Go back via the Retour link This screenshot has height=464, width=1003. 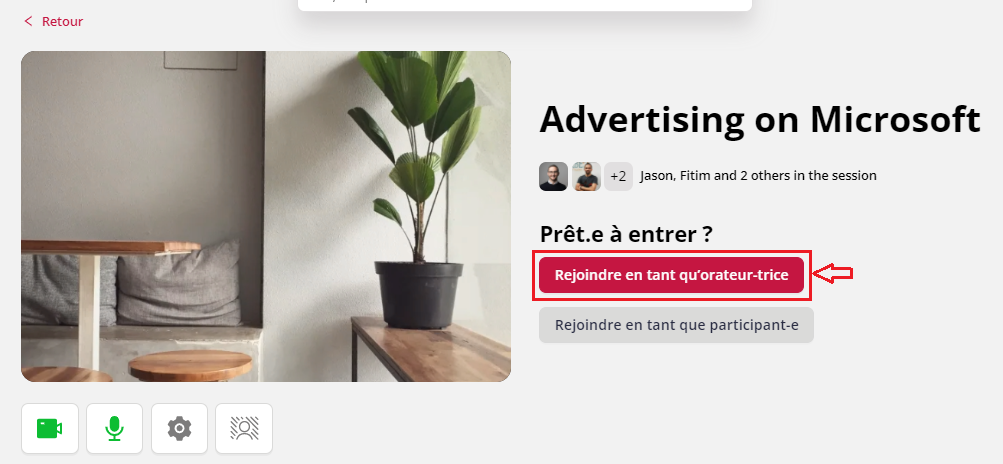pos(62,21)
